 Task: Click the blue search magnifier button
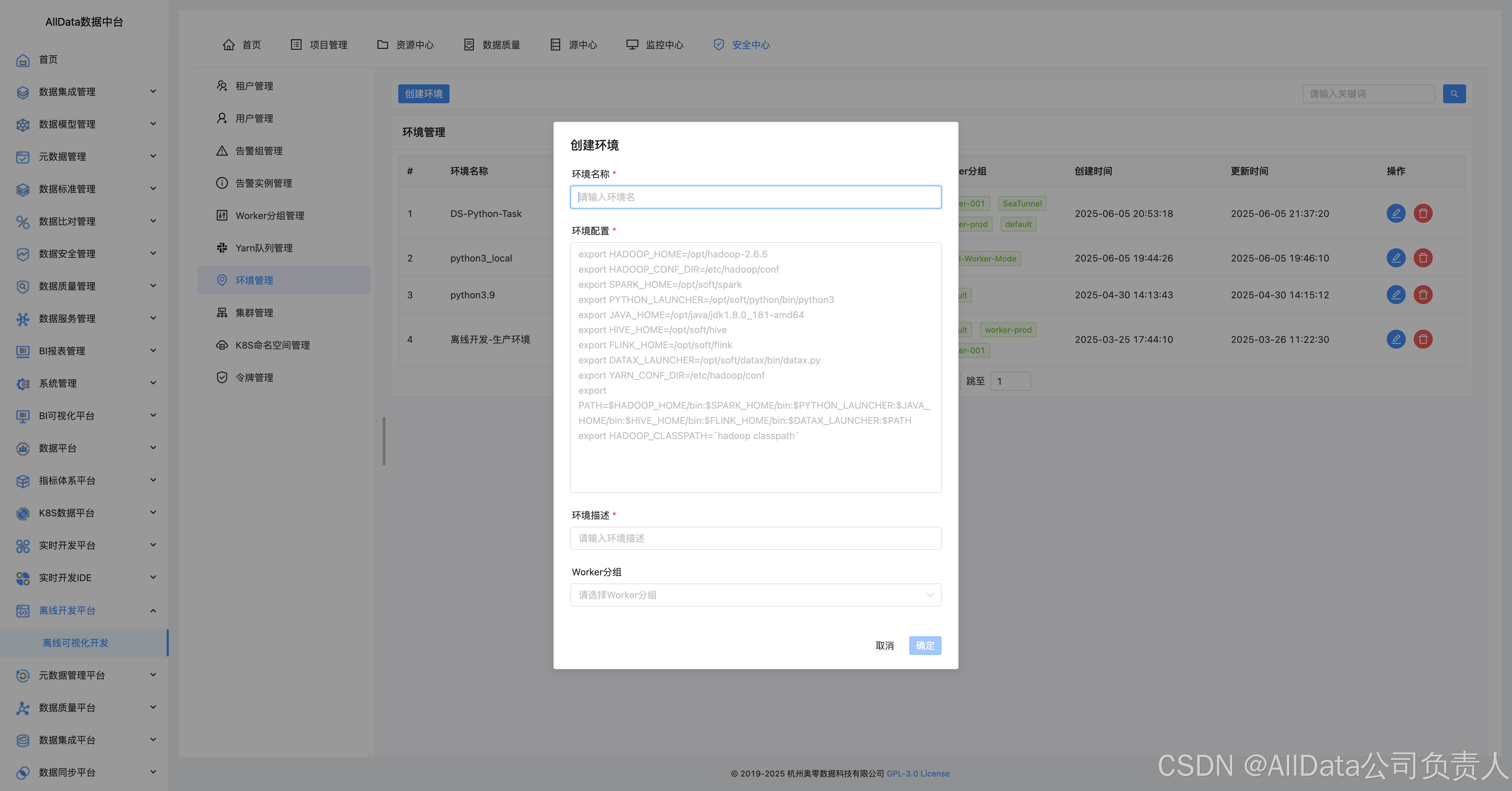click(1454, 94)
